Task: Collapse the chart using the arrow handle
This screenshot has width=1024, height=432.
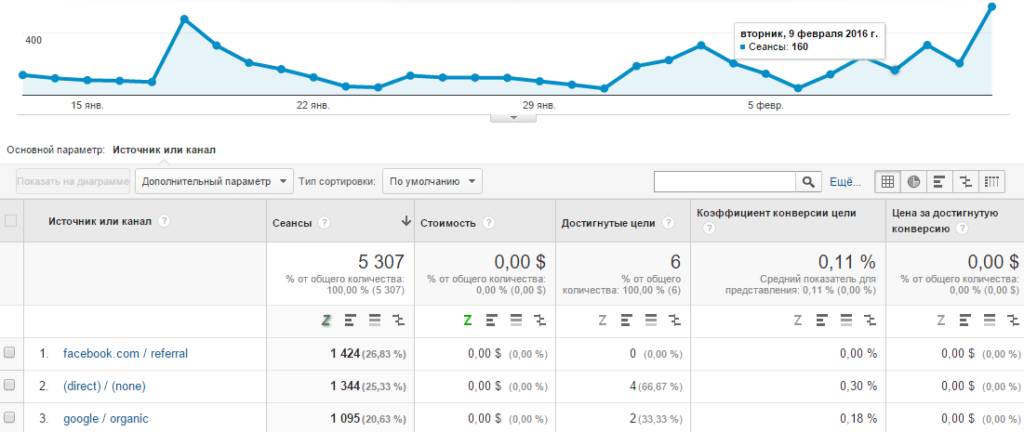Action: click(x=515, y=117)
